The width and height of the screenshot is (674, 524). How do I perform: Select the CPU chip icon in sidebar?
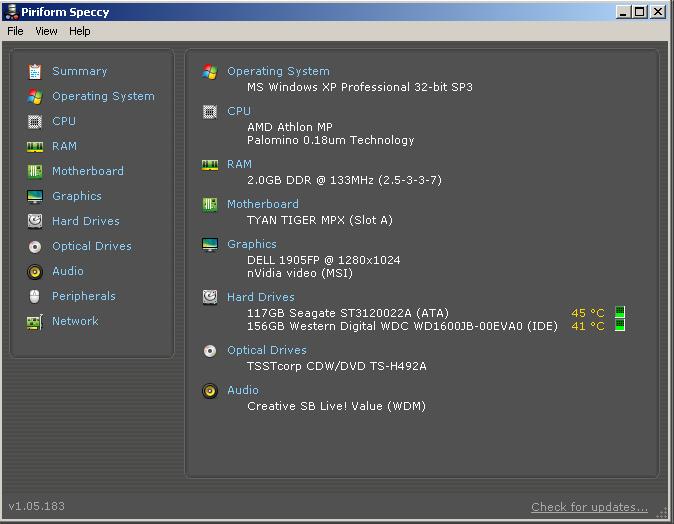(x=35, y=121)
